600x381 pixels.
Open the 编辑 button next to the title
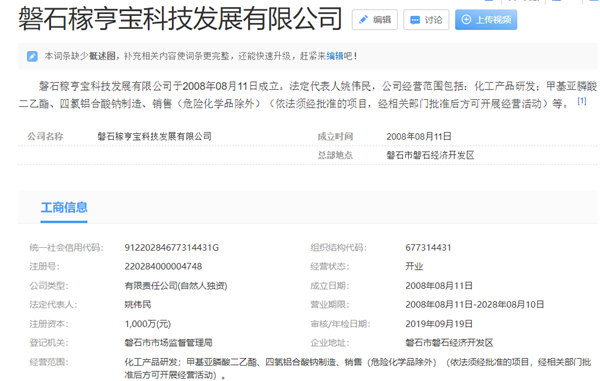tap(375, 20)
